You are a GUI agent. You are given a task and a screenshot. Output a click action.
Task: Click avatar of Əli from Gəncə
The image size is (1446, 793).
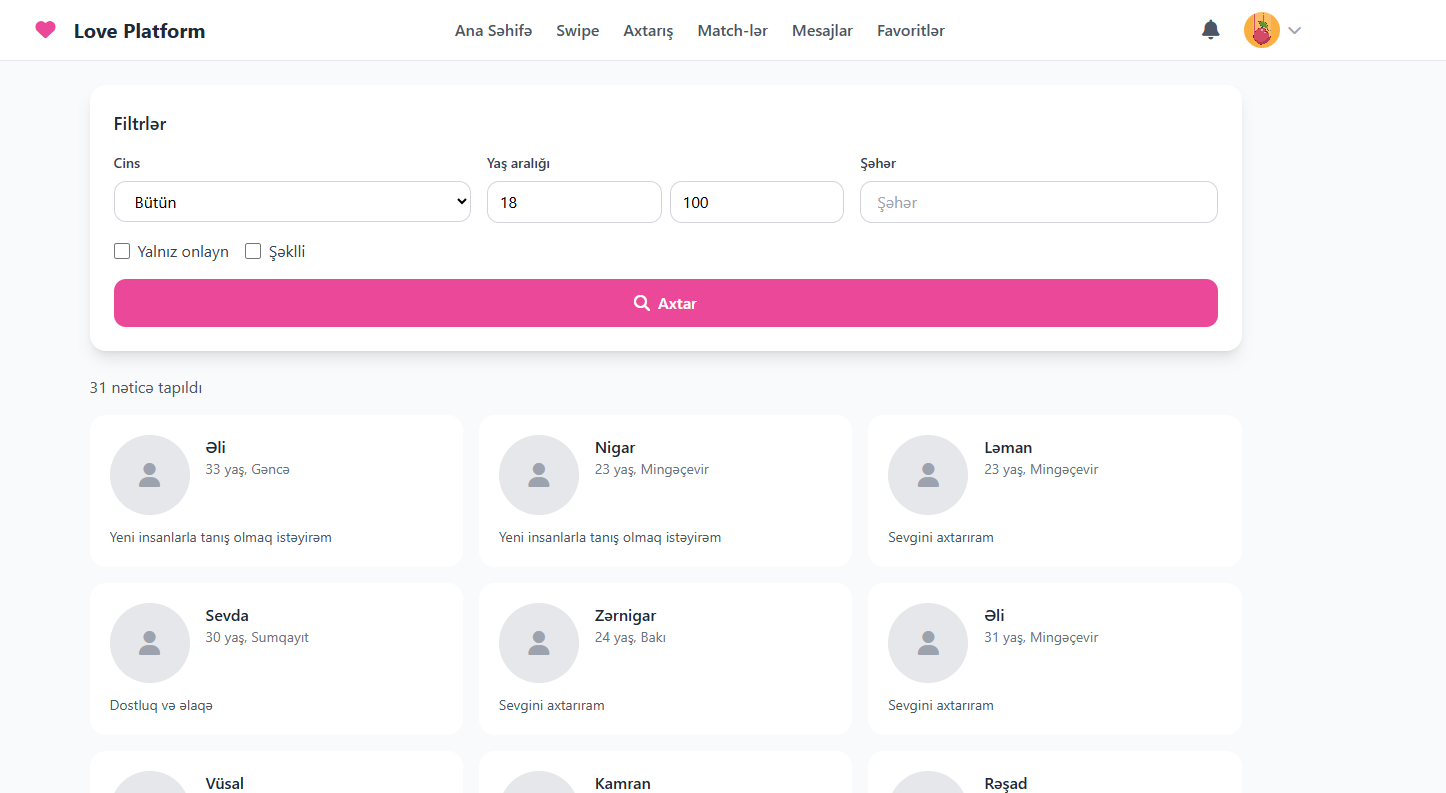click(149, 475)
